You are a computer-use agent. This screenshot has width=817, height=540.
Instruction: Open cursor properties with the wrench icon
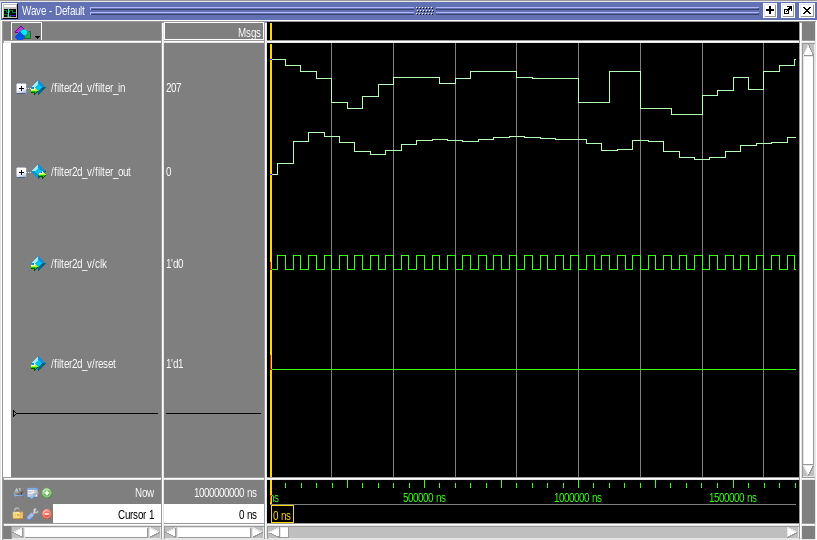(x=32, y=514)
